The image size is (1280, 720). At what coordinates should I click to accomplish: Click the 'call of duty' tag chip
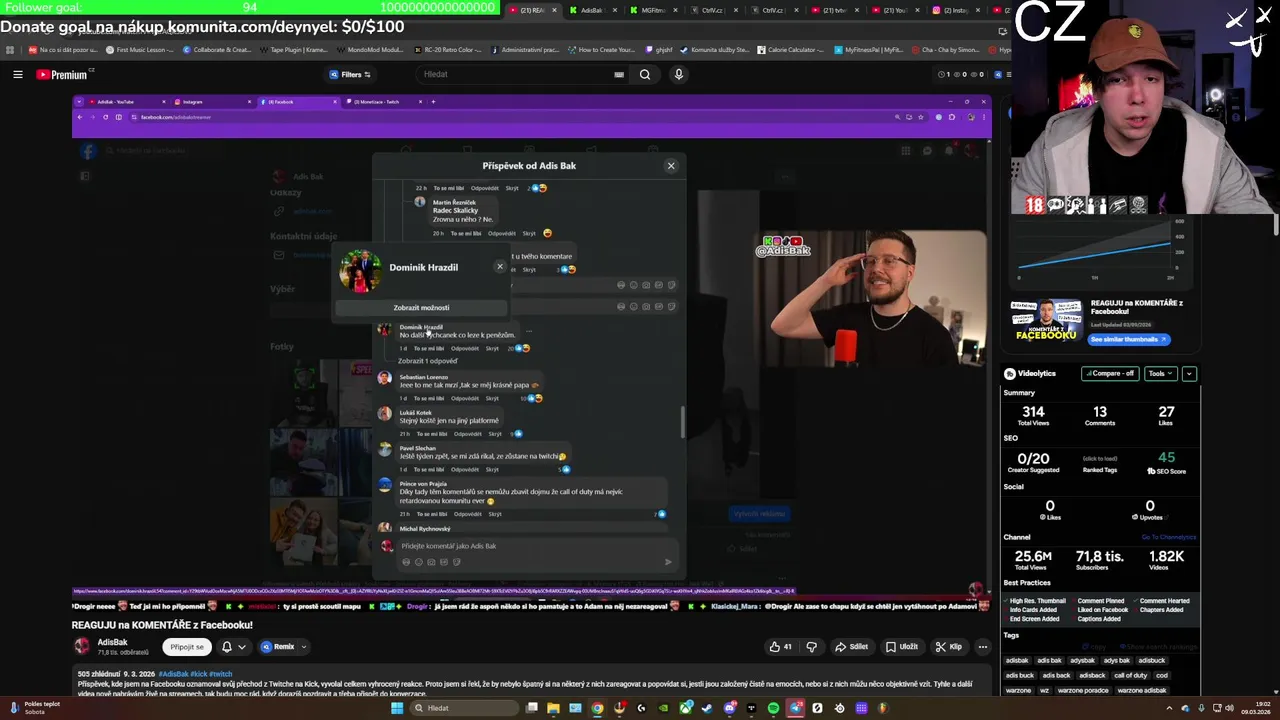pos(1130,676)
